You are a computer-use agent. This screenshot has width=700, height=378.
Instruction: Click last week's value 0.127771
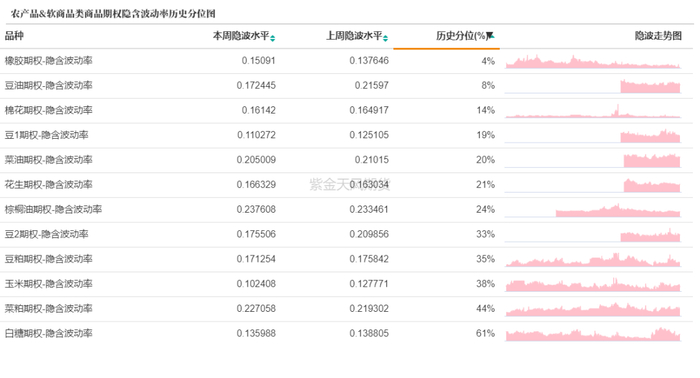click(x=369, y=283)
